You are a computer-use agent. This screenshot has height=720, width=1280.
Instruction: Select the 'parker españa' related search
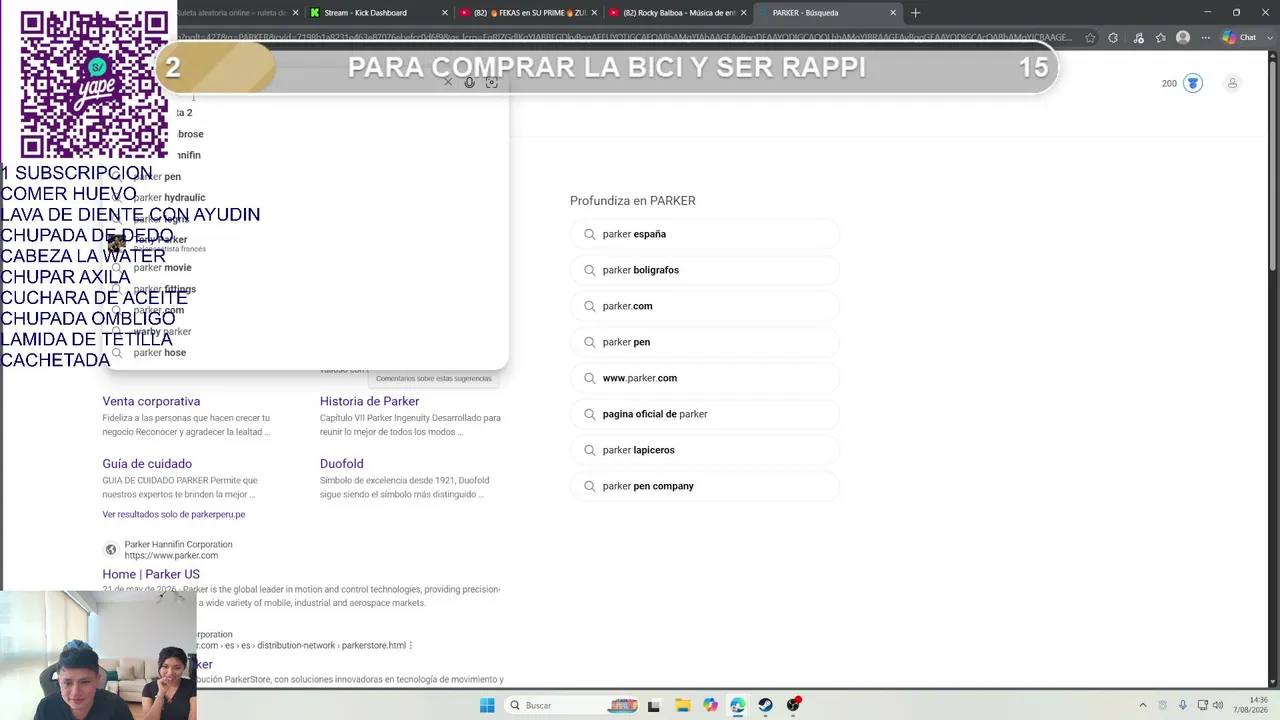click(704, 234)
